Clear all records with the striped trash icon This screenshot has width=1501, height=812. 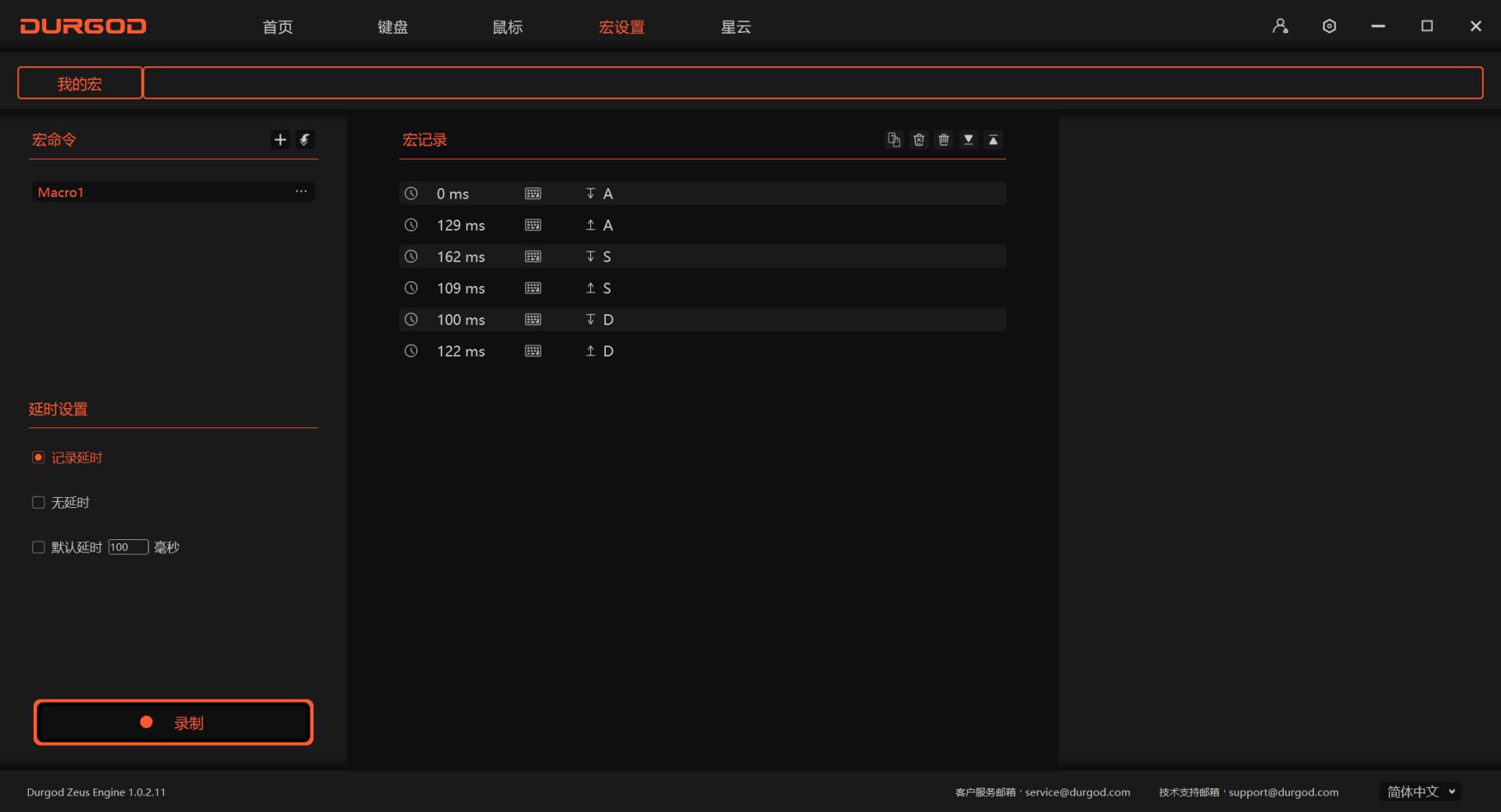(944, 140)
